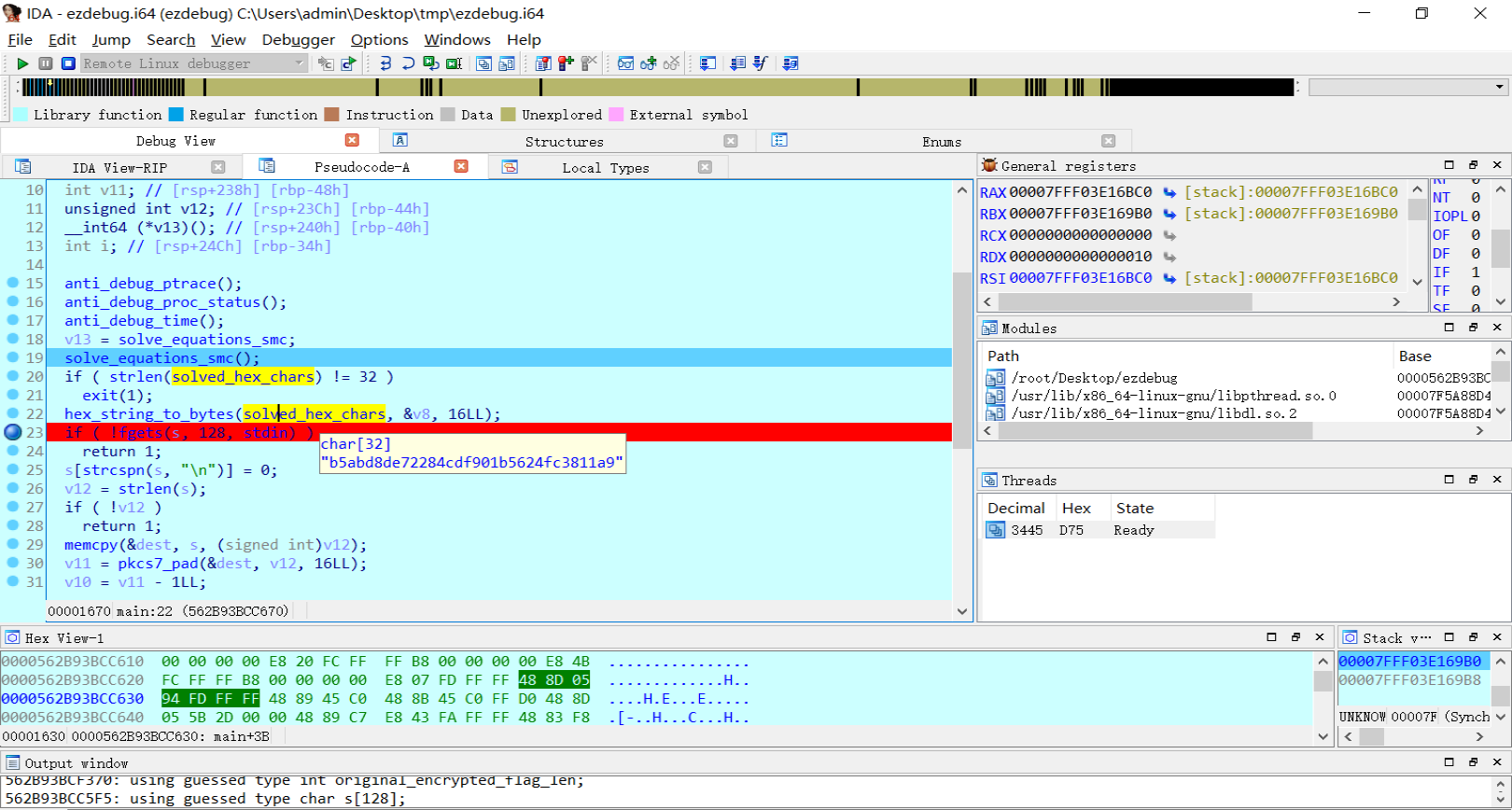Click the Hex View-1 panel close button

(x=1320, y=637)
